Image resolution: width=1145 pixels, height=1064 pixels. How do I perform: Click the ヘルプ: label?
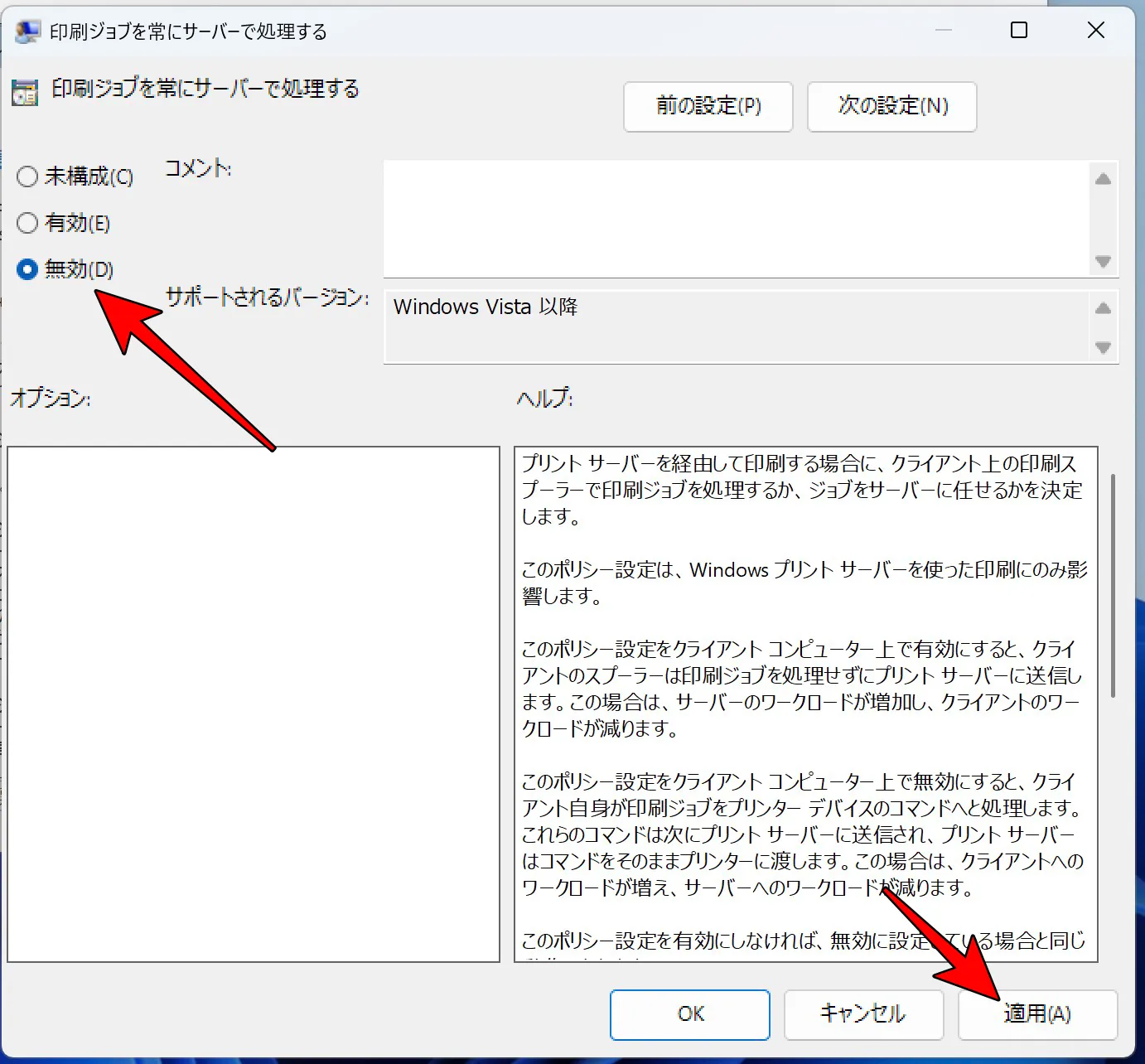pos(544,399)
